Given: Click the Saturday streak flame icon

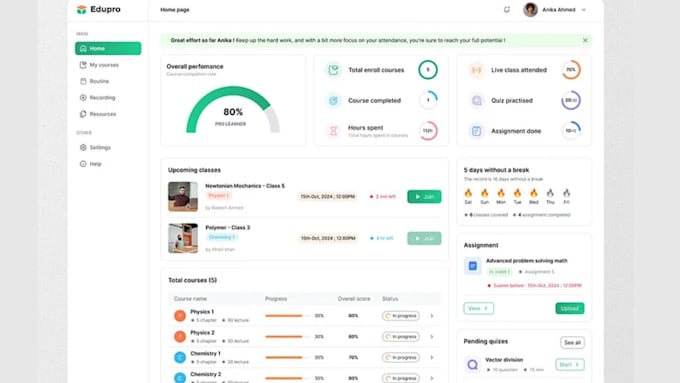Looking at the screenshot, I should 468,193.
